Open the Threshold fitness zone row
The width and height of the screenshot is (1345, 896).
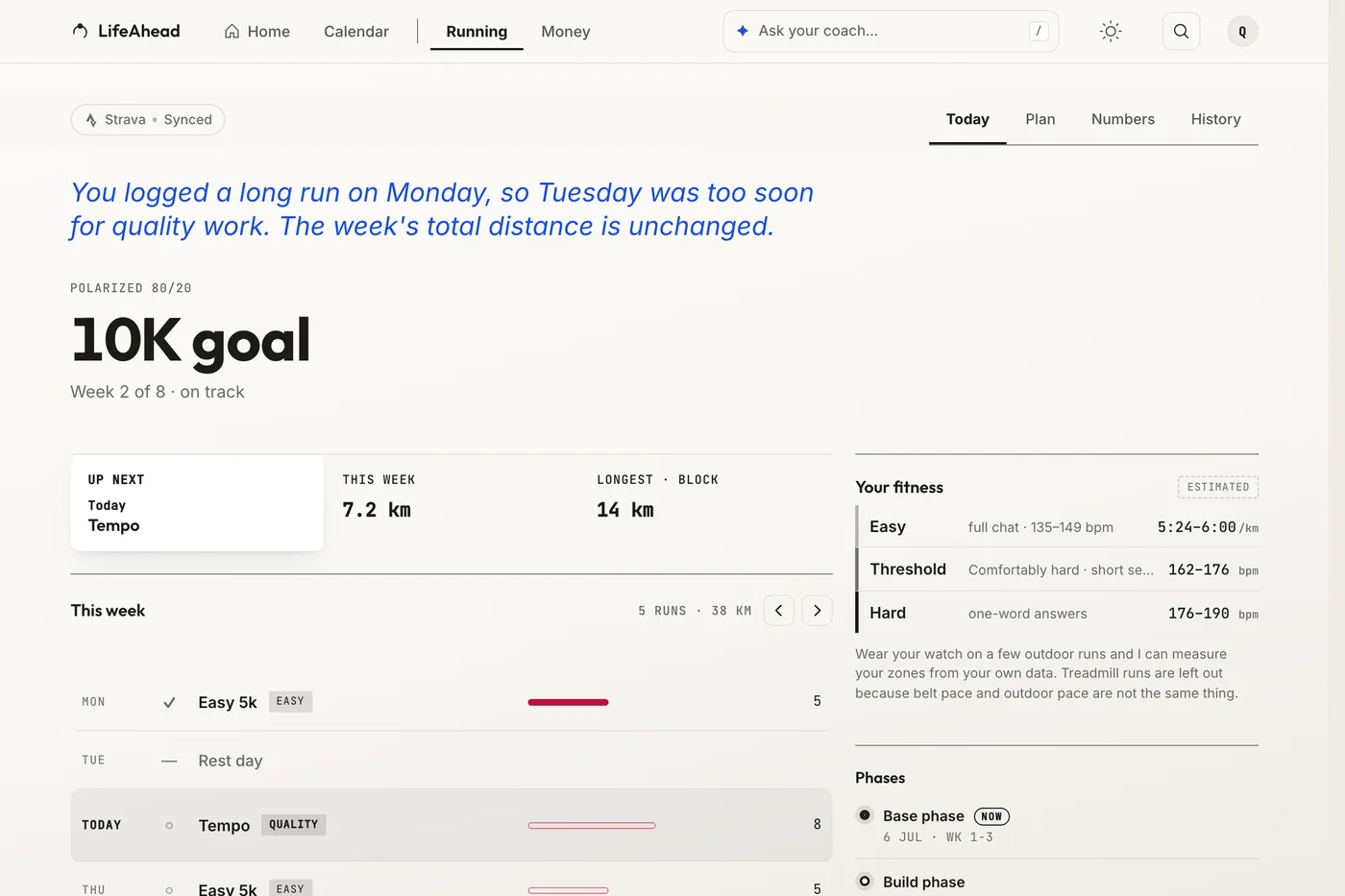coord(1057,569)
